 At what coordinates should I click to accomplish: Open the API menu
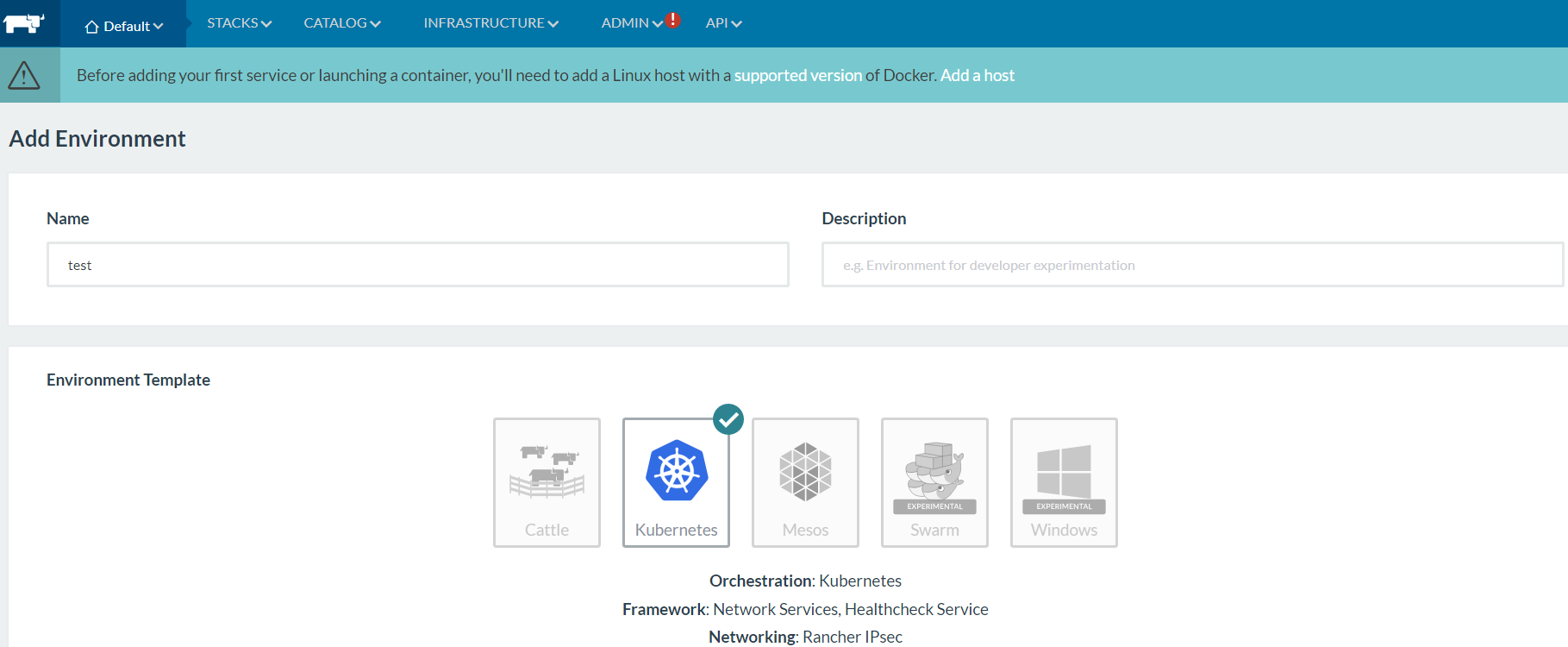tap(723, 23)
